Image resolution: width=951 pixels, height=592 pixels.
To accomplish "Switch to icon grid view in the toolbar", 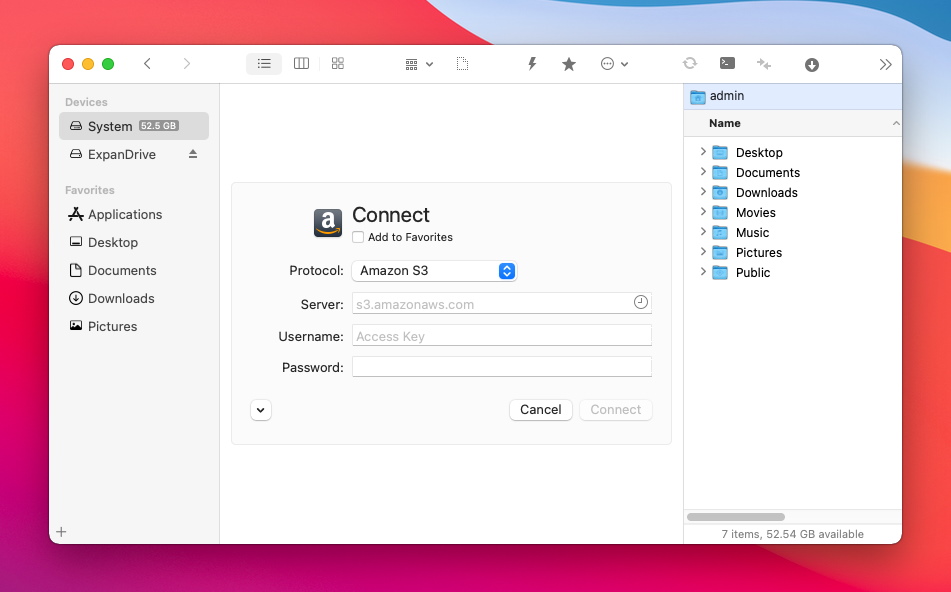I will (x=338, y=64).
